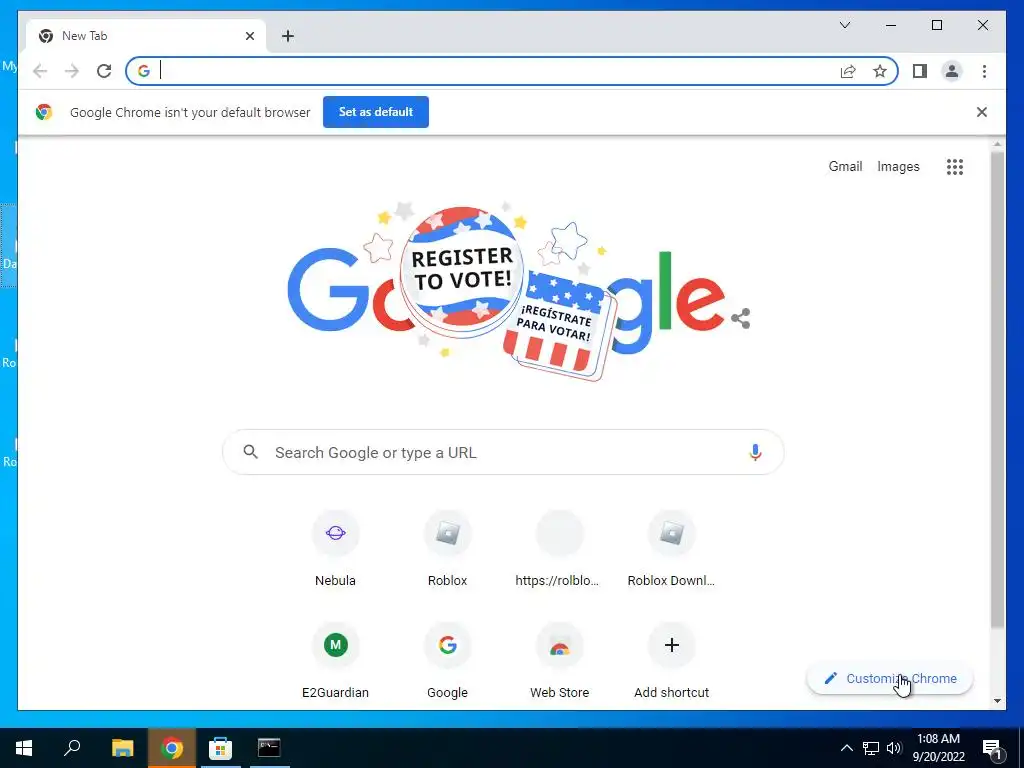The height and width of the screenshot is (768, 1024).
Task: Click the scrollbar down arrow
Action: tap(997, 701)
